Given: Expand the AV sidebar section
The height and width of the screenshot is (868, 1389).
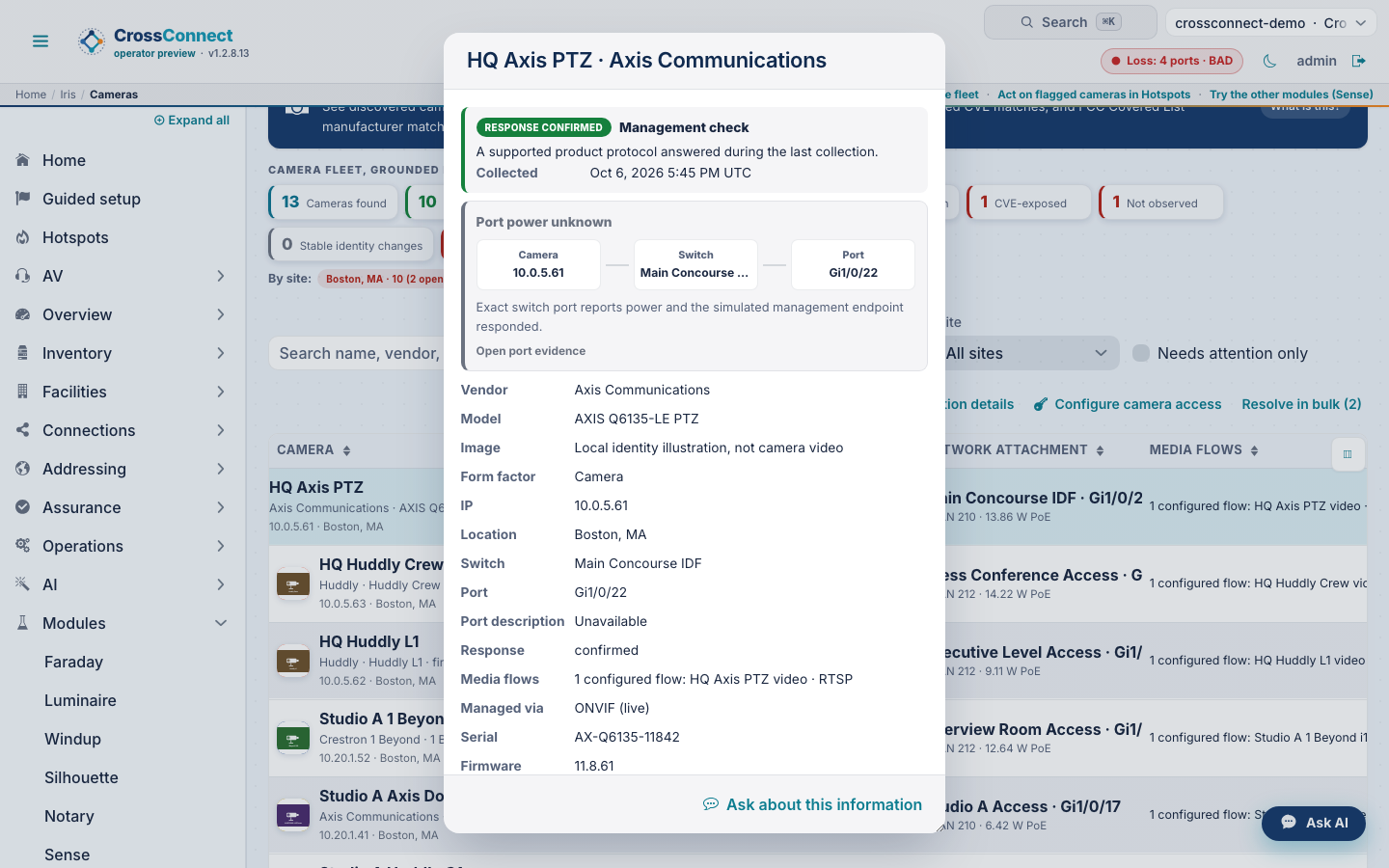Looking at the screenshot, I should coord(221,276).
